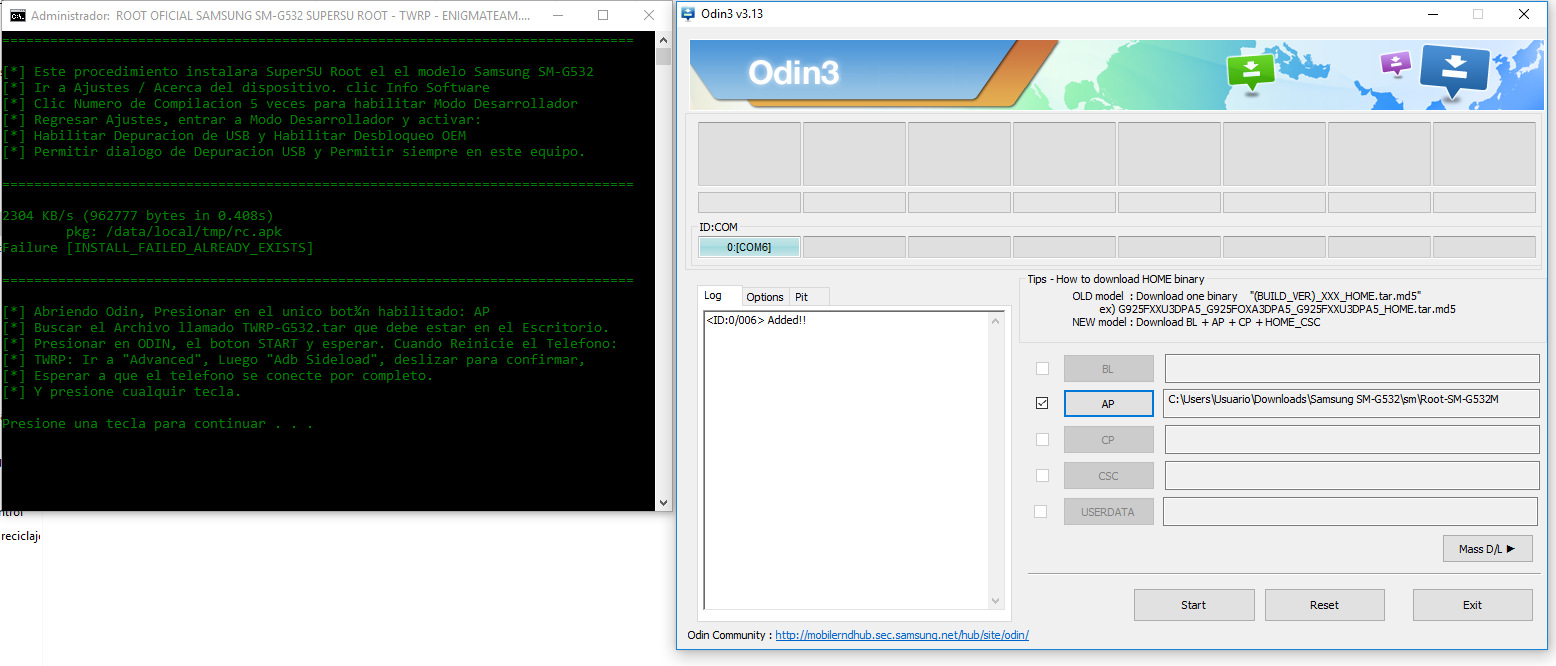Switch to the Options tab
Screen dimensions: 1556x666
tap(765, 297)
